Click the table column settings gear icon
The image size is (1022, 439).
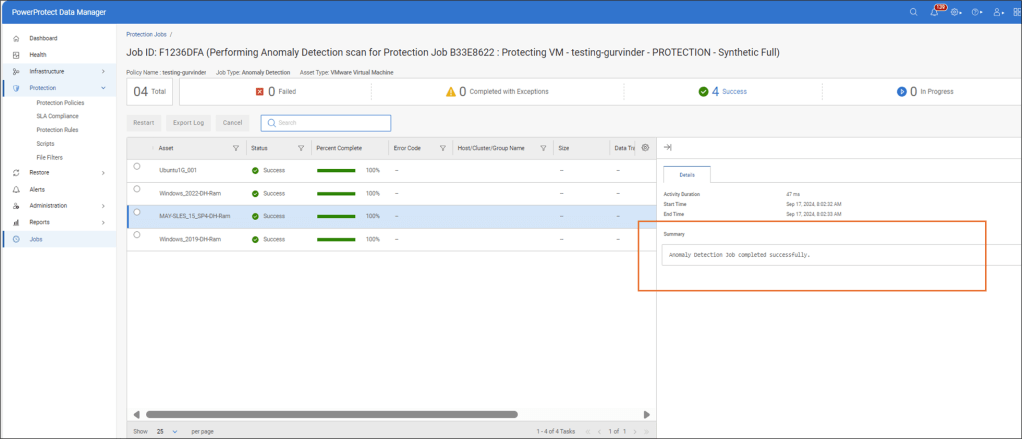[x=646, y=148]
